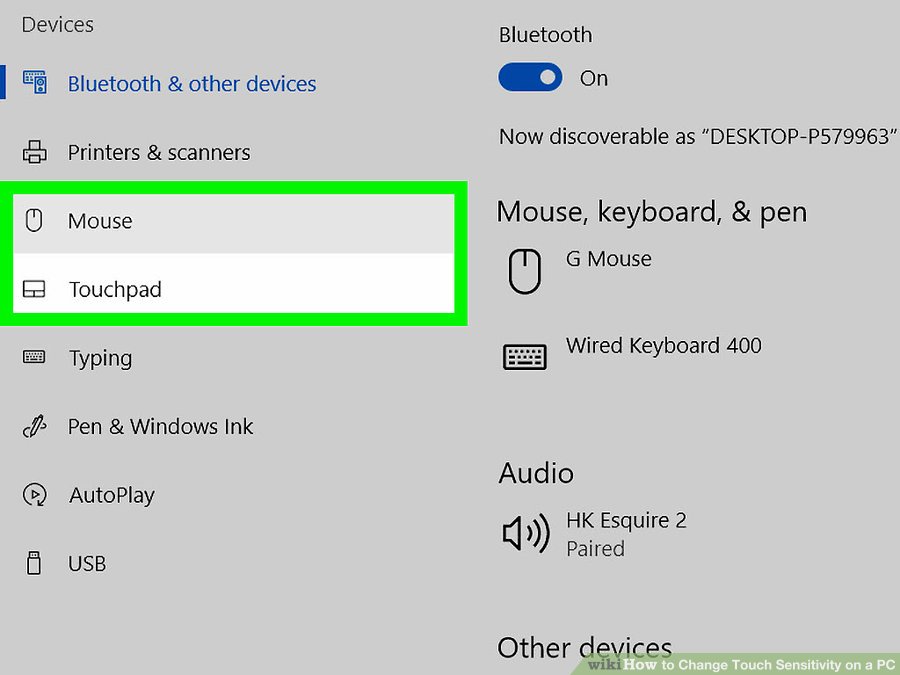Click the mouse icon in the sidebar
The image size is (900, 675).
(34, 220)
